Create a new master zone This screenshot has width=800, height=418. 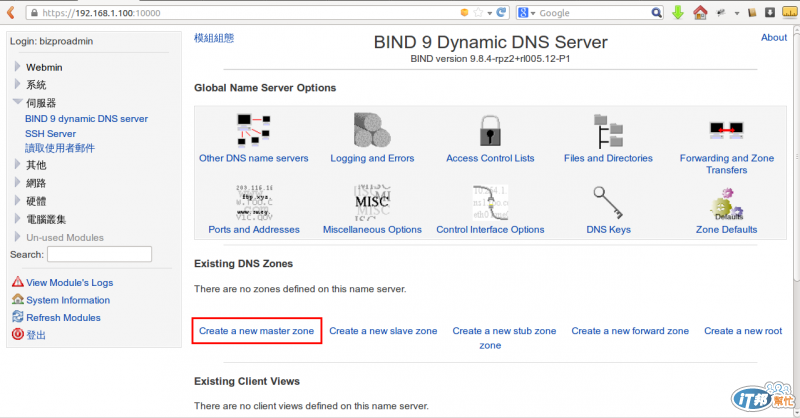coord(256,331)
